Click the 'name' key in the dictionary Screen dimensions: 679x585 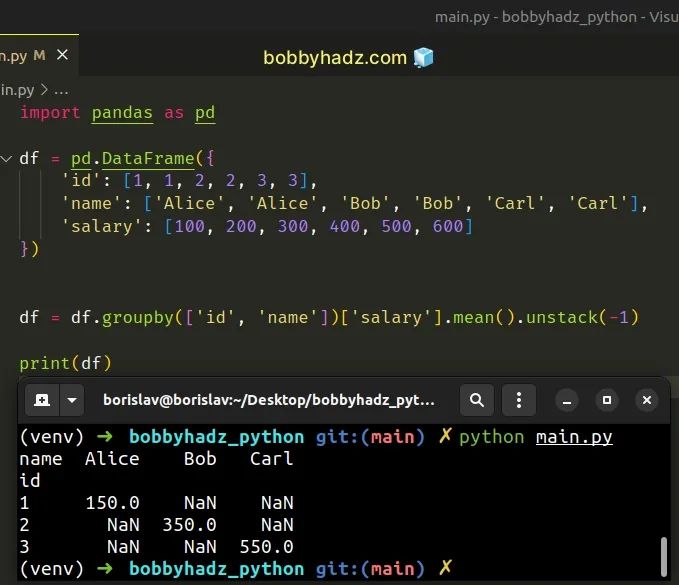pos(91,204)
